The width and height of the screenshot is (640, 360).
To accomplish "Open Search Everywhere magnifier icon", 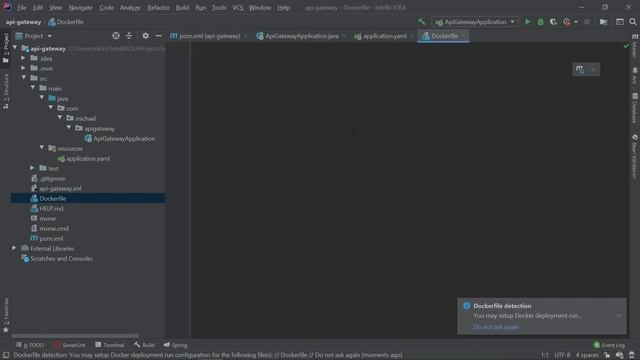I will [x=633, y=22].
